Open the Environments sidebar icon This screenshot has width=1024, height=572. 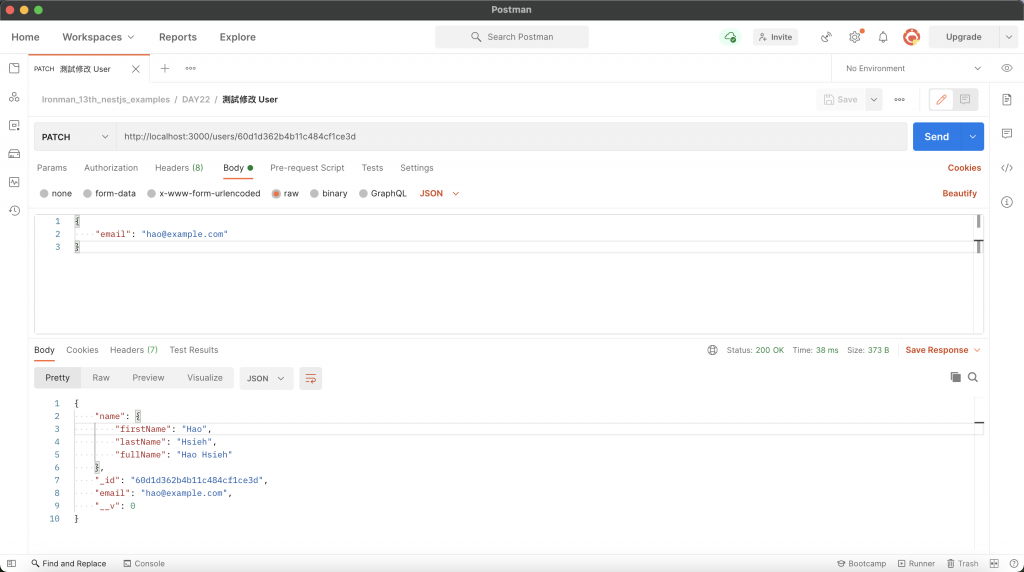(x=14, y=125)
